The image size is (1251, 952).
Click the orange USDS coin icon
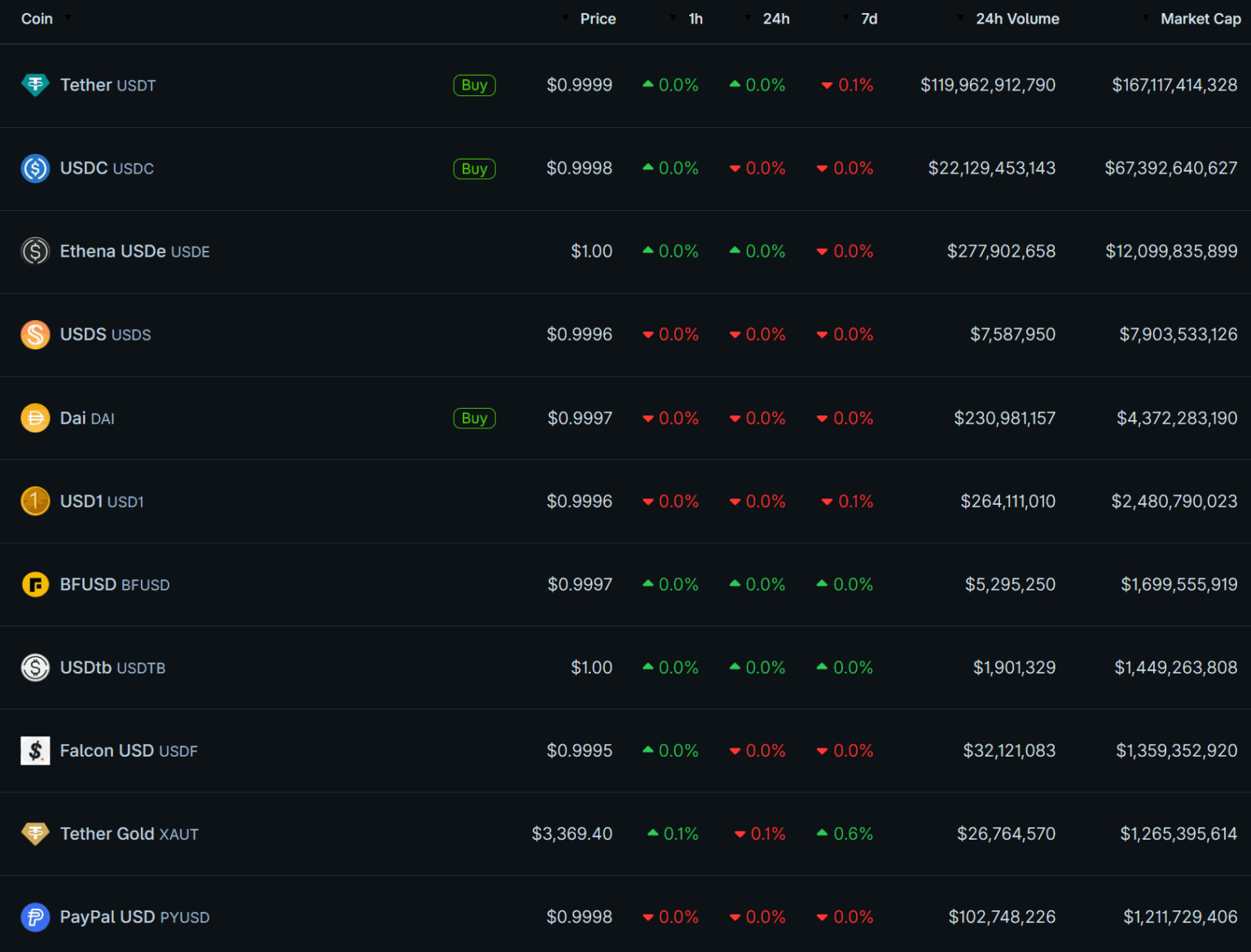35,335
